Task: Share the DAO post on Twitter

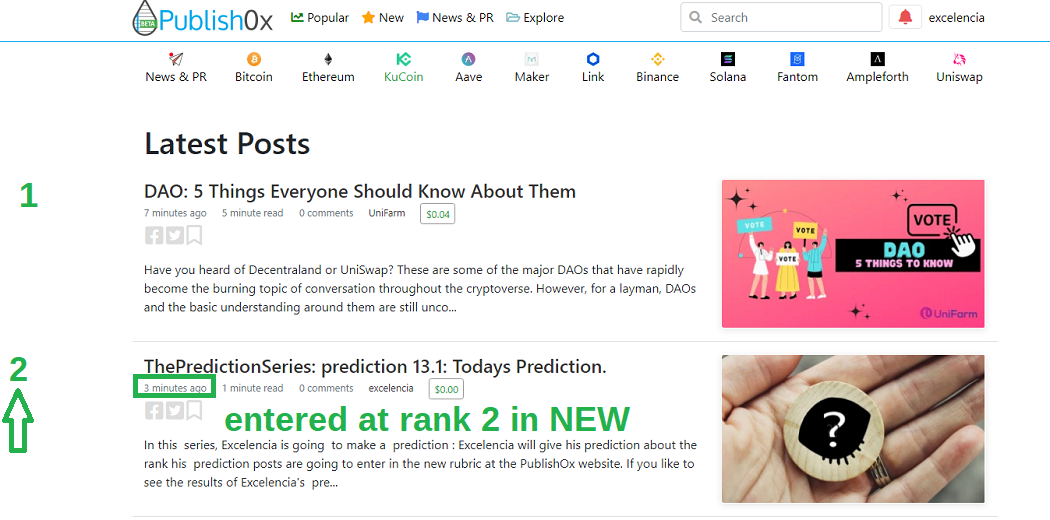Action: point(174,236)
